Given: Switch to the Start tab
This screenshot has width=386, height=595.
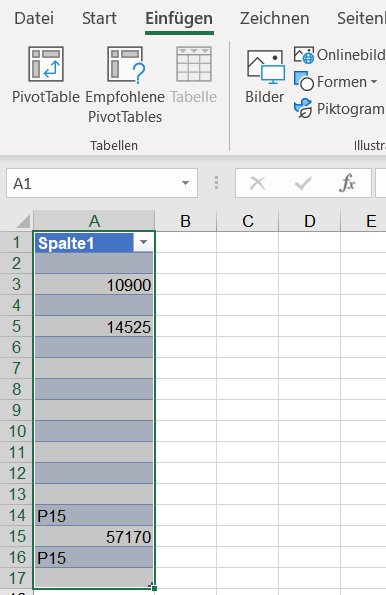Looking at the screenshot, I should click(x=99, y=18).
